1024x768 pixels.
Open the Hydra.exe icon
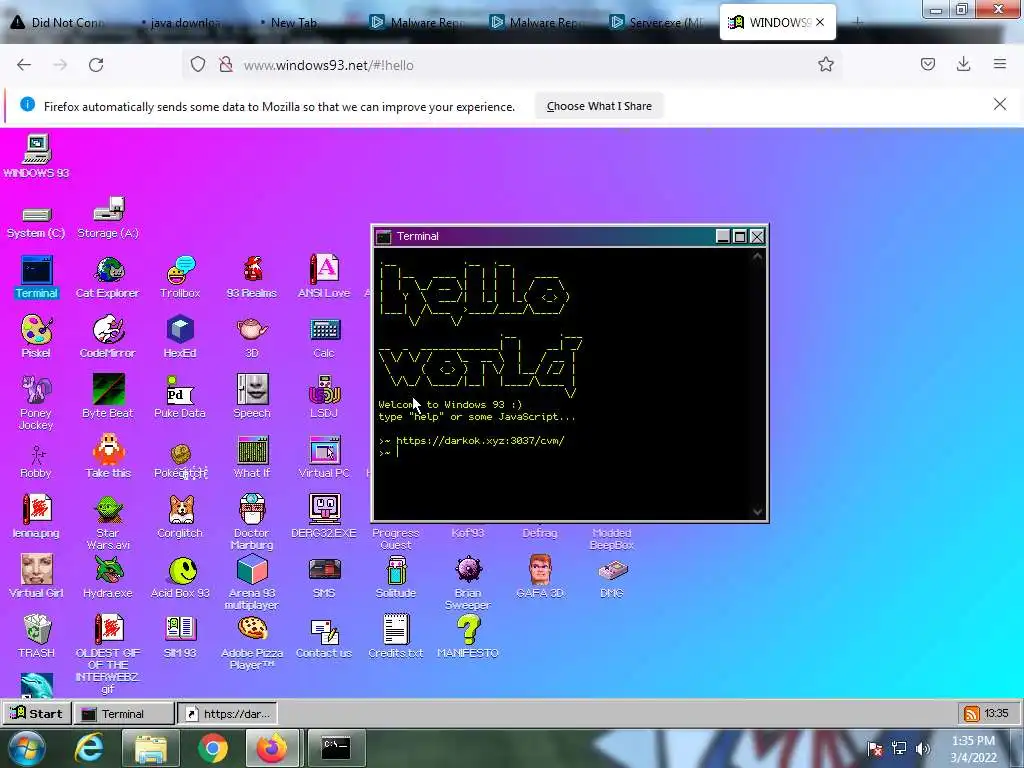pos(108,577)
